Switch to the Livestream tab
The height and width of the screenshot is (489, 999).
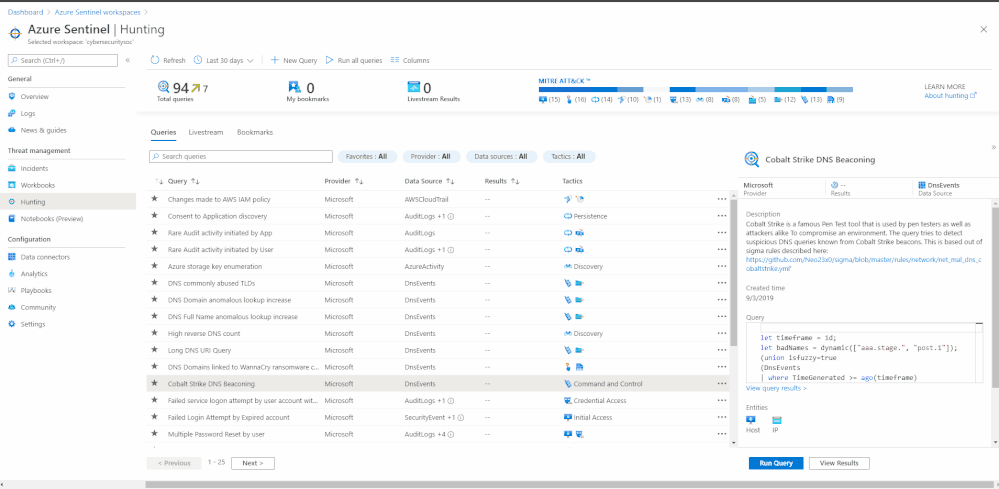tap(206, 132)
